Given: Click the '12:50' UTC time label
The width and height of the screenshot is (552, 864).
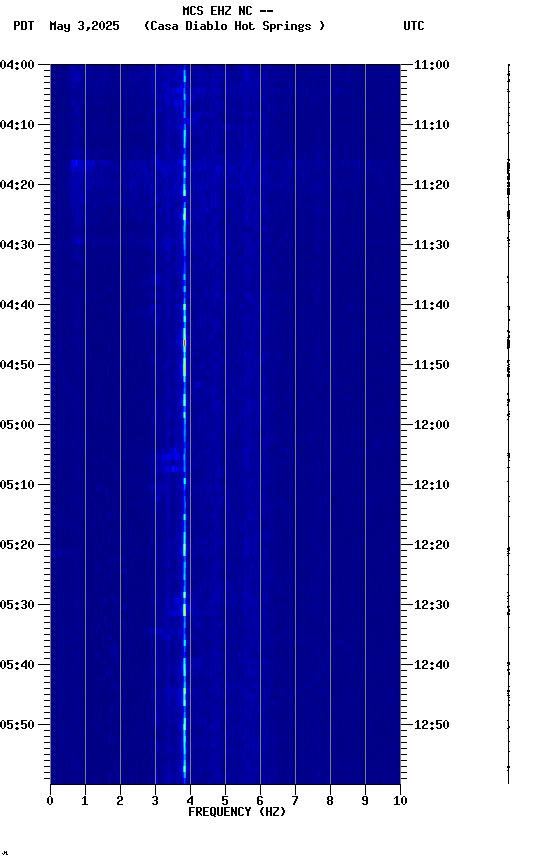Looking at the screenshot, I should click(431, 725).
